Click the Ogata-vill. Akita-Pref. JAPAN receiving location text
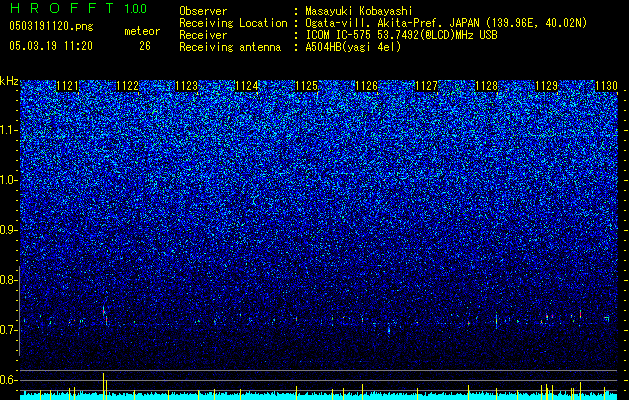The image size is (629, 400). coord(444,23)
